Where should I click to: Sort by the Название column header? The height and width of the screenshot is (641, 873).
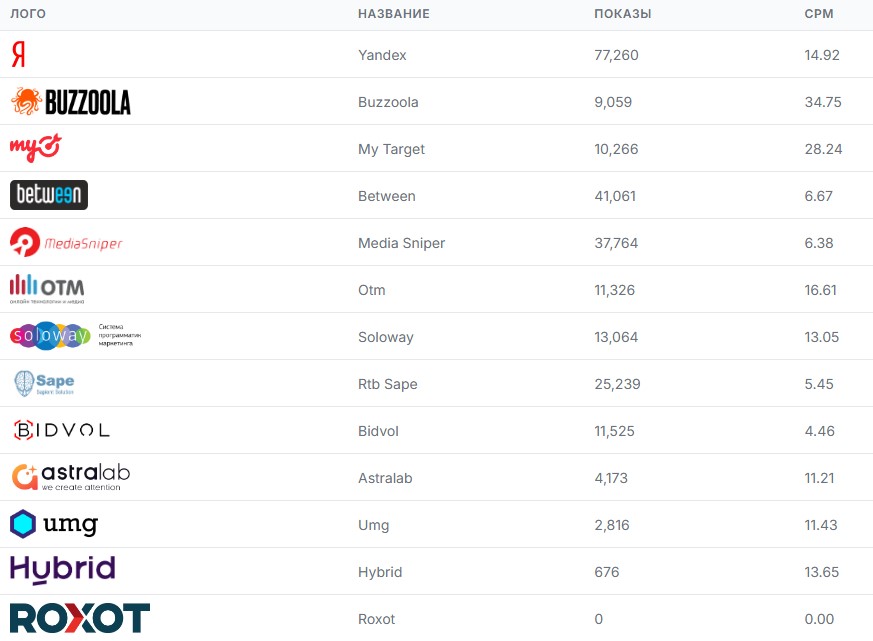pos(393,14)
